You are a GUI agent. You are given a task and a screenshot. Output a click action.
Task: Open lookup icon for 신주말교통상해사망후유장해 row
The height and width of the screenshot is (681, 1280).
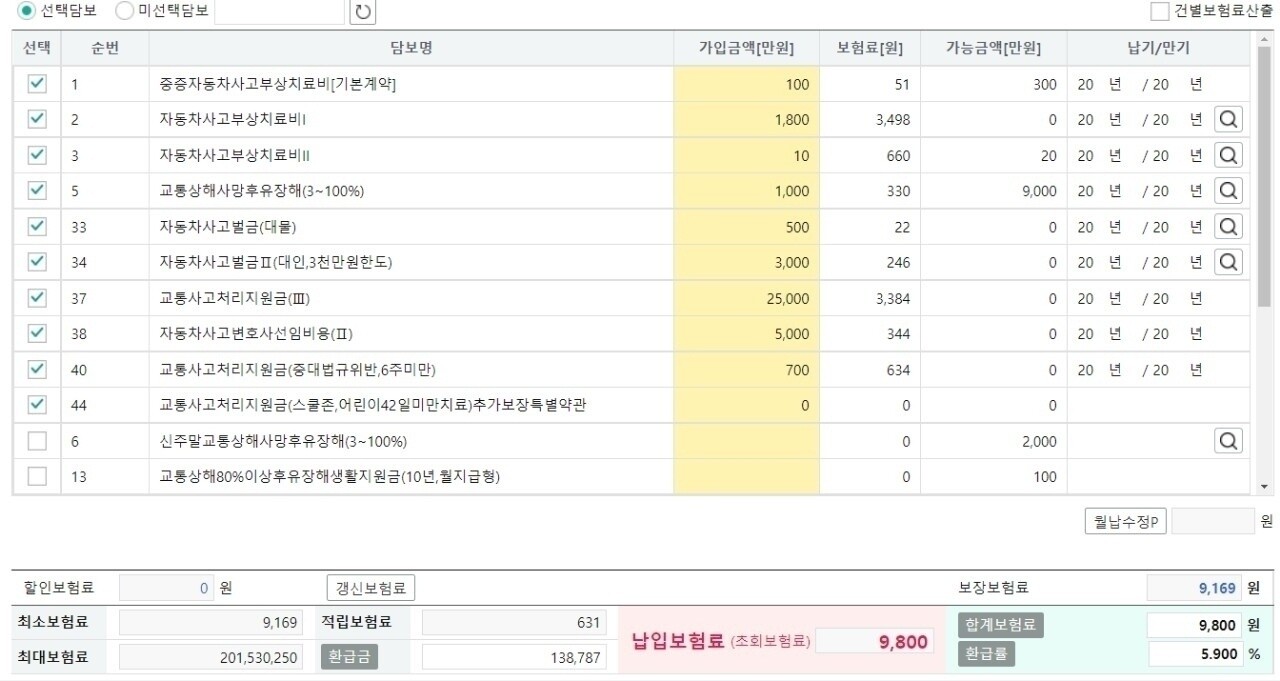(1228, 440)
